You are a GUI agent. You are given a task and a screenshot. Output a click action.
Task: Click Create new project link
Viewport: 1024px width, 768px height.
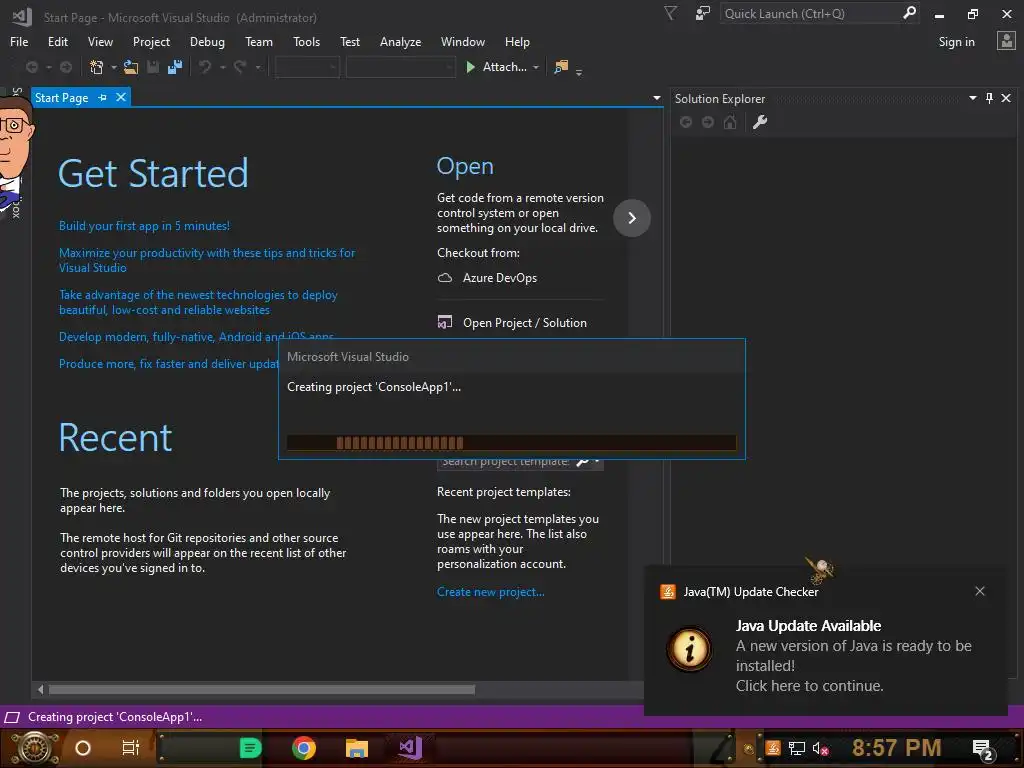(x=490, y=592)
